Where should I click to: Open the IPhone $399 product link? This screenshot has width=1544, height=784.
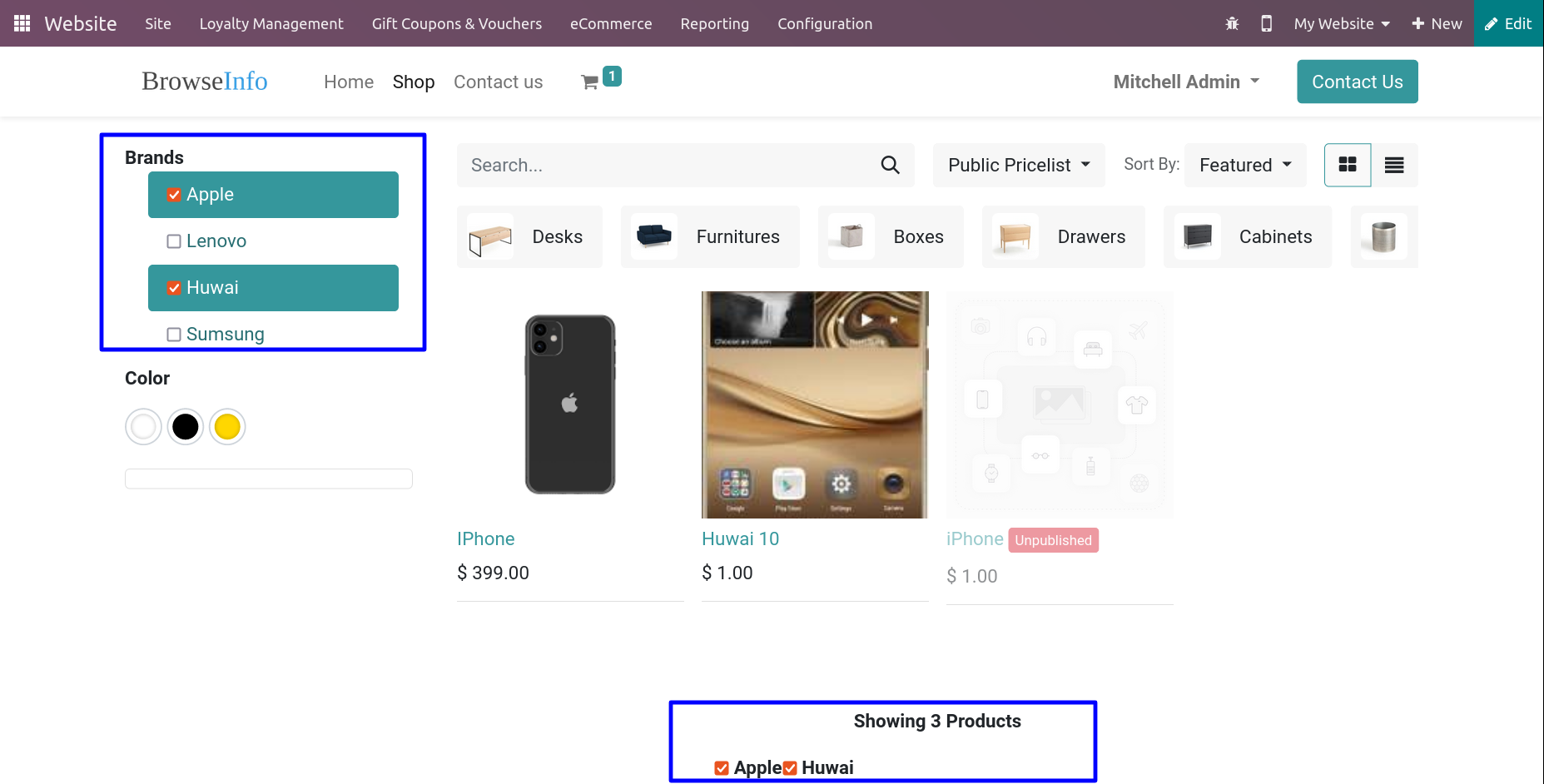[486, 538]
